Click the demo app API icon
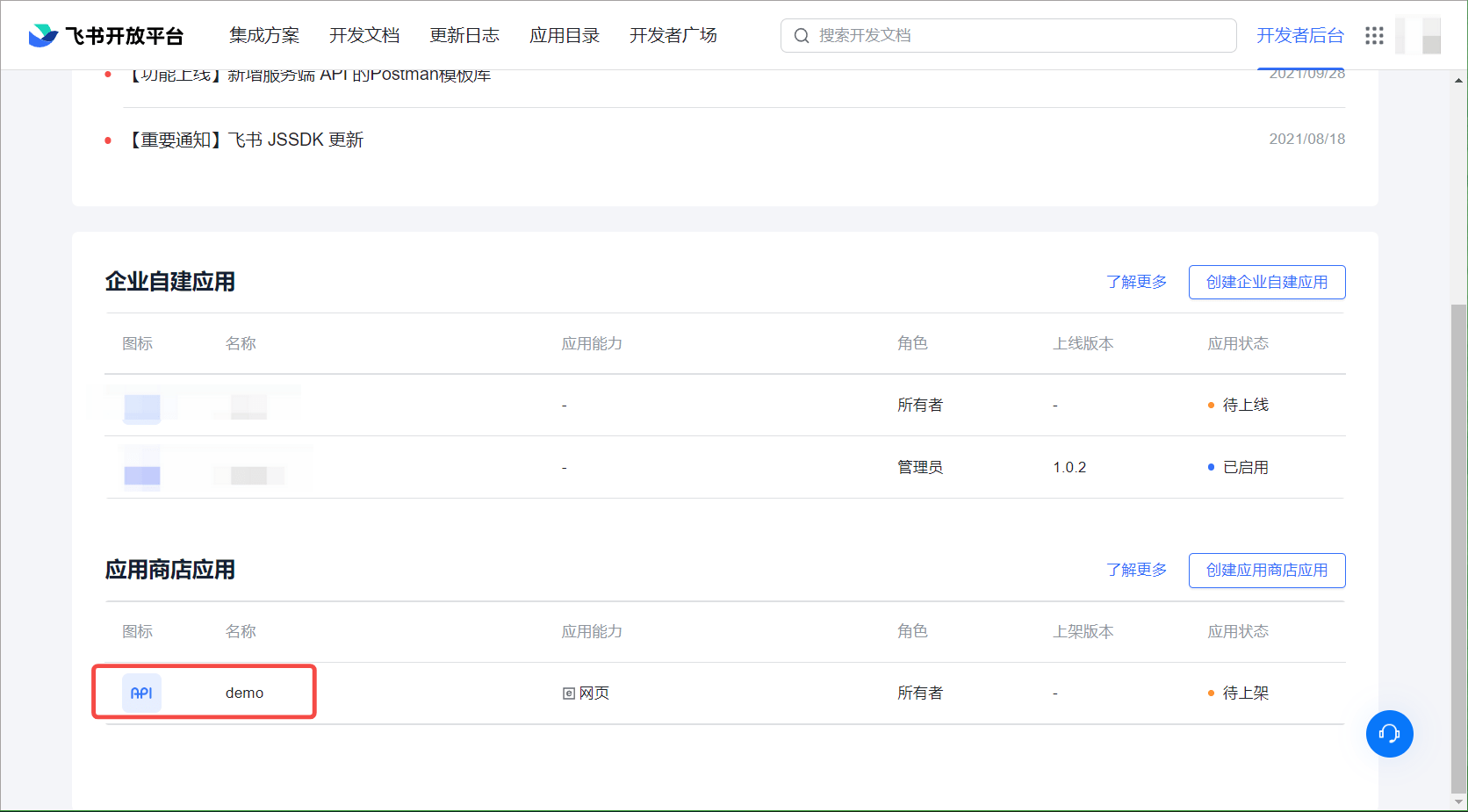Image resolution: width=1468 pixels, height=812 pixels. (x=141, y=693)
